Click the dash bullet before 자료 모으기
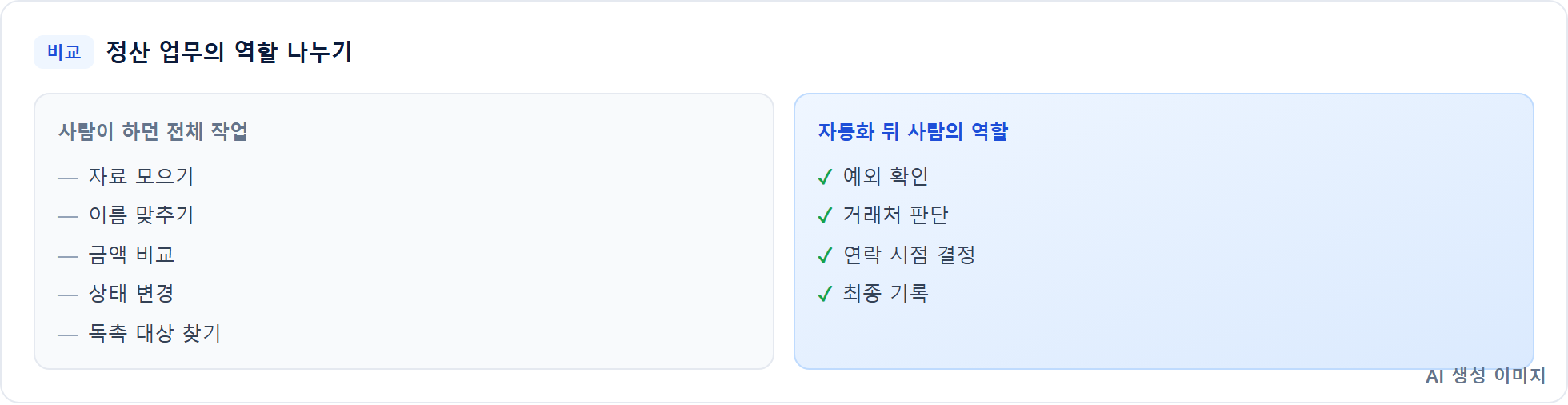Viewport: 1568px width, 405px height. tap(68, 178)
